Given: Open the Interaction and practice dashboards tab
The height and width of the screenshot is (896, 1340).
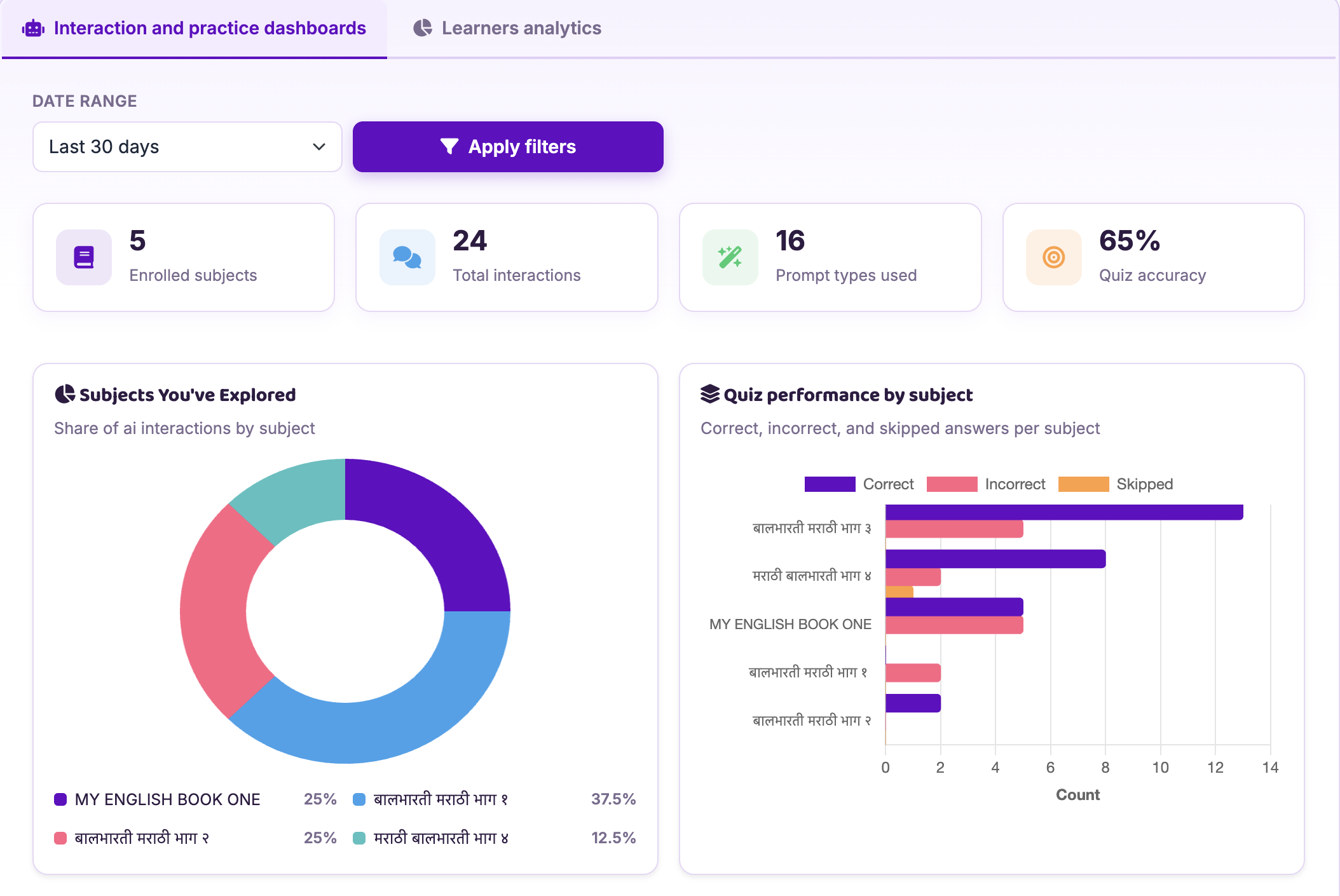Looking at the screenshot, I should point(195,29).
